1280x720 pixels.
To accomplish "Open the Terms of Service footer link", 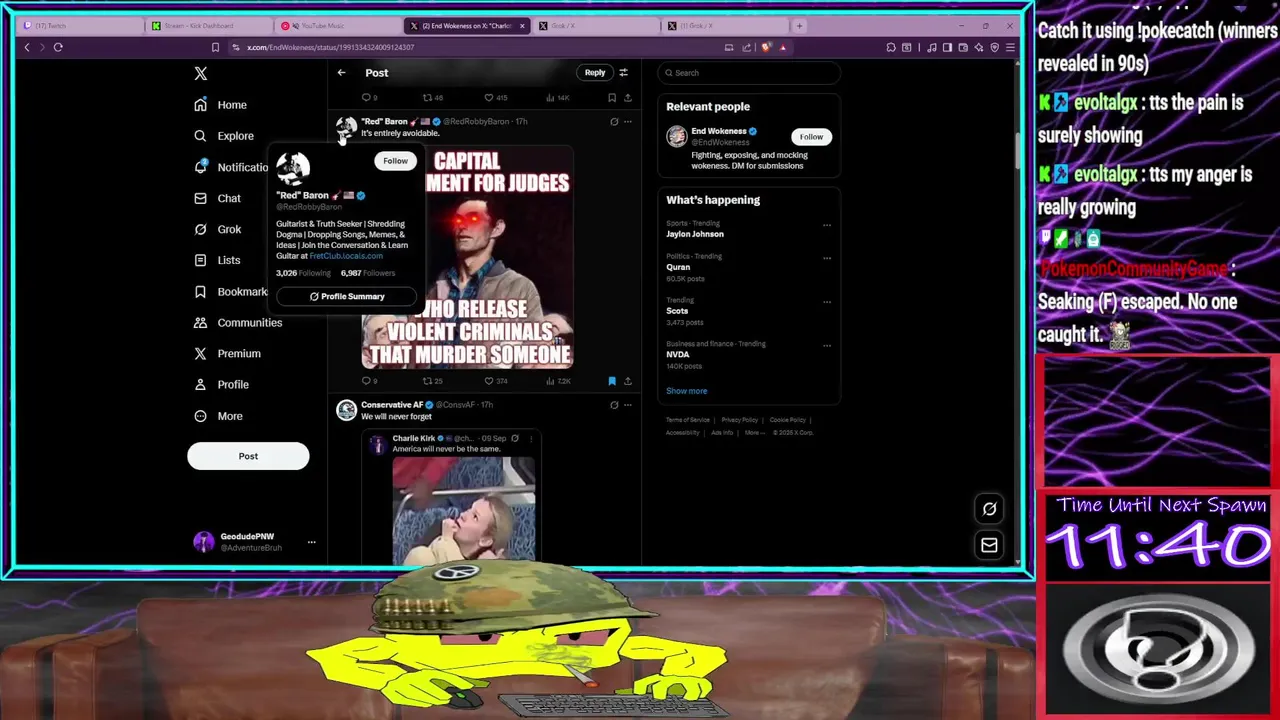I will pos(688,420).
